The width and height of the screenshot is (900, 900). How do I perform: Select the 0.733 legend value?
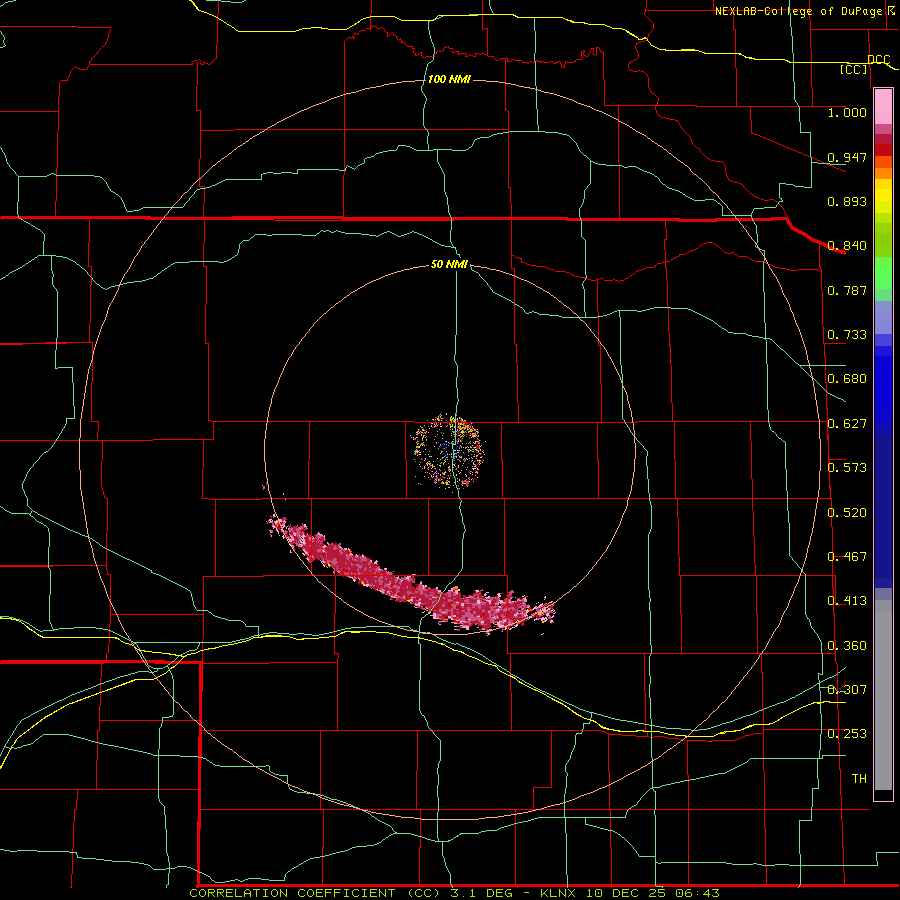click(x=847, y=335)
